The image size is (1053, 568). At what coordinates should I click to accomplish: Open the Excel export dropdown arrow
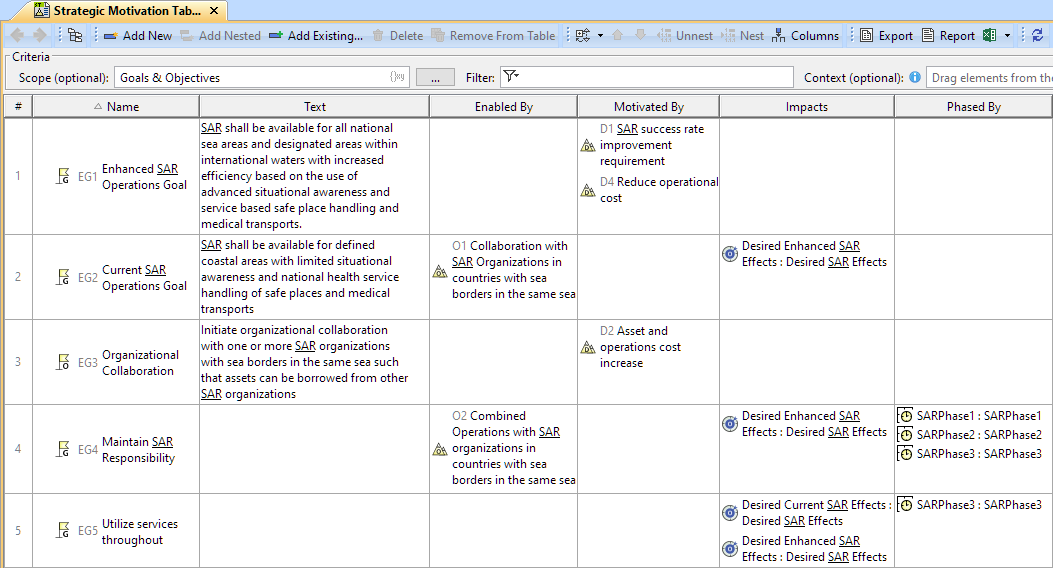tap(1007, 35)
